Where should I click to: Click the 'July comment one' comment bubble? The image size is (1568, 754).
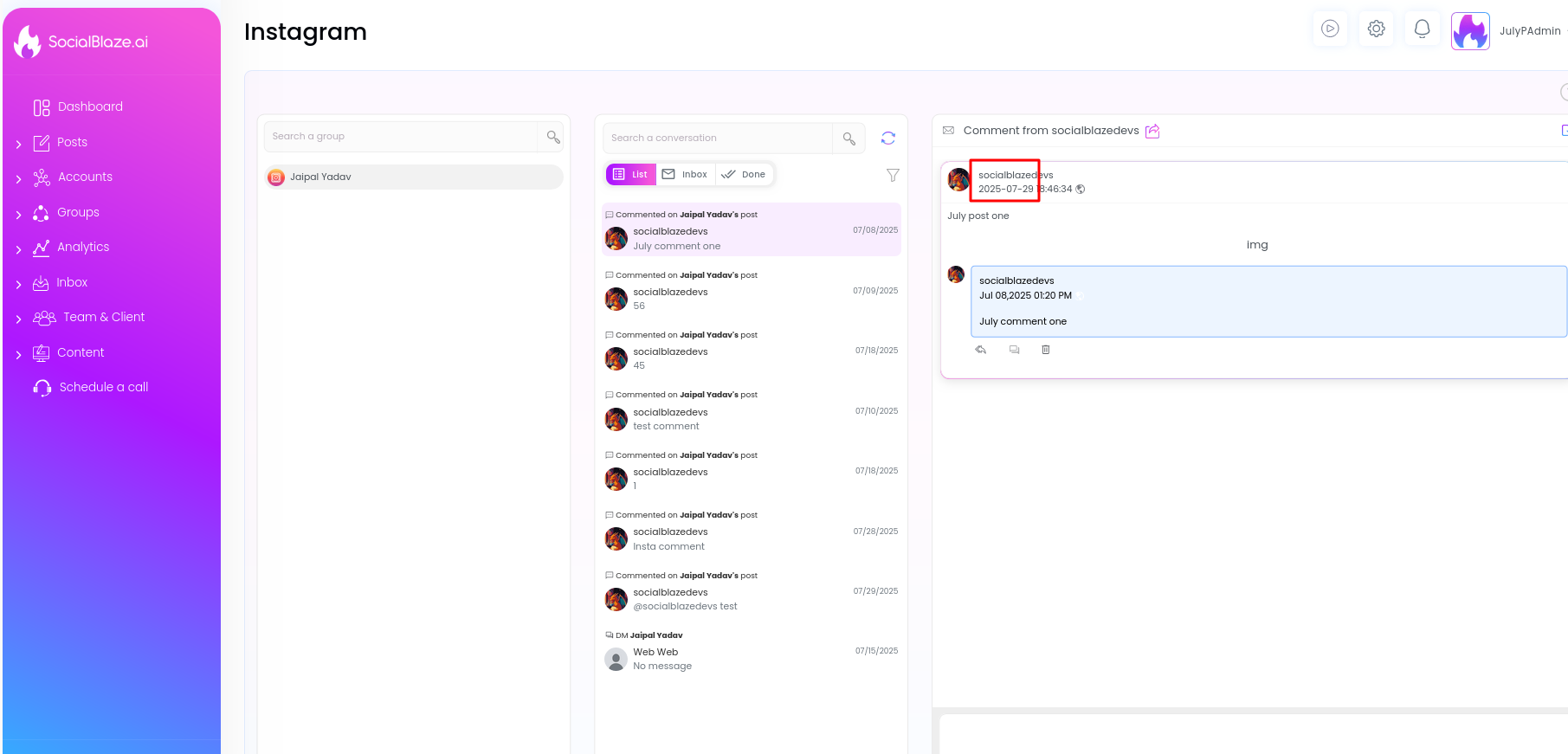(x=1268, y=301)
